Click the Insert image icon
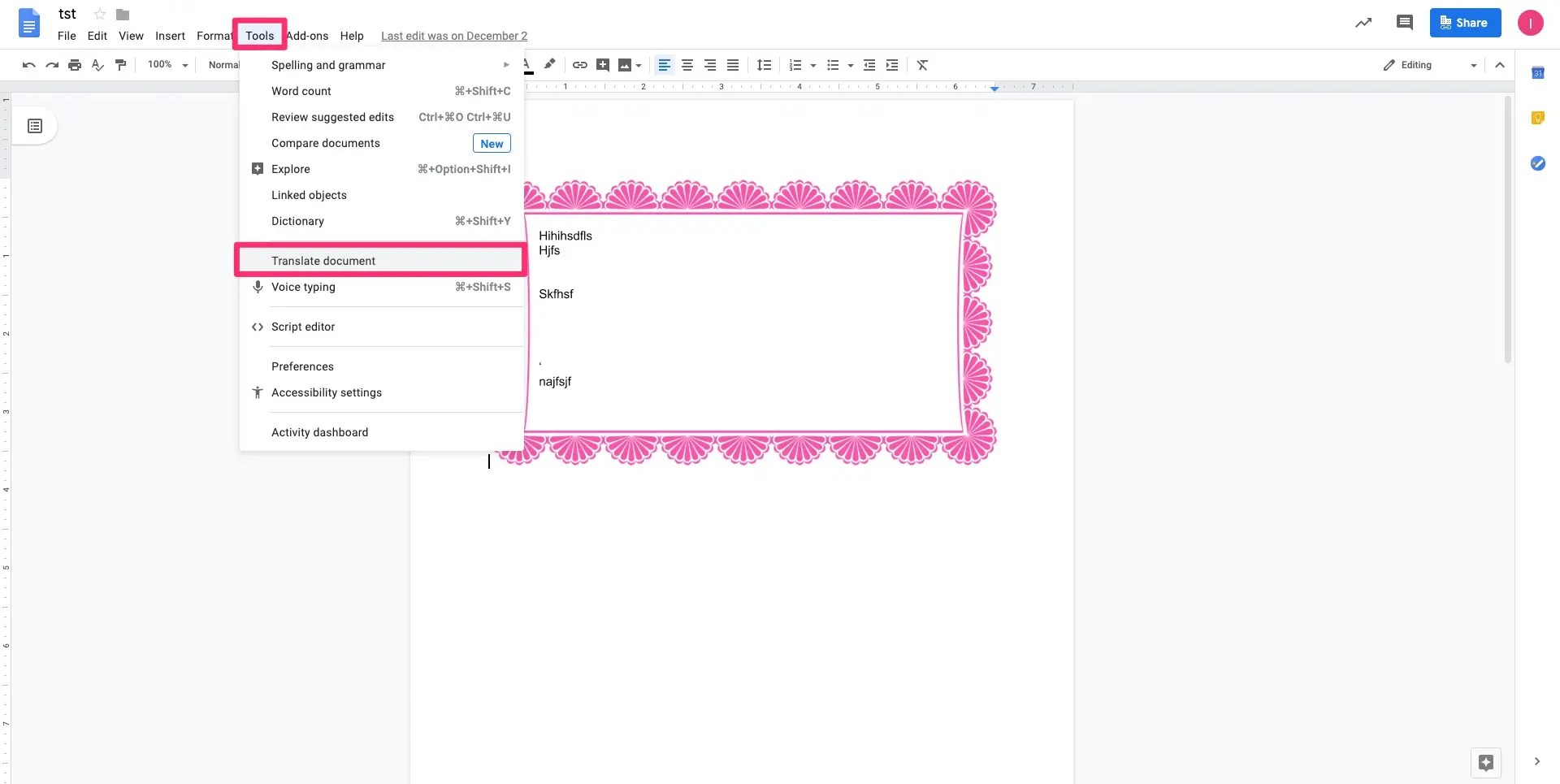Viewport: 1560px width, 784px height. pyautogui.click(x=625, y=65)
